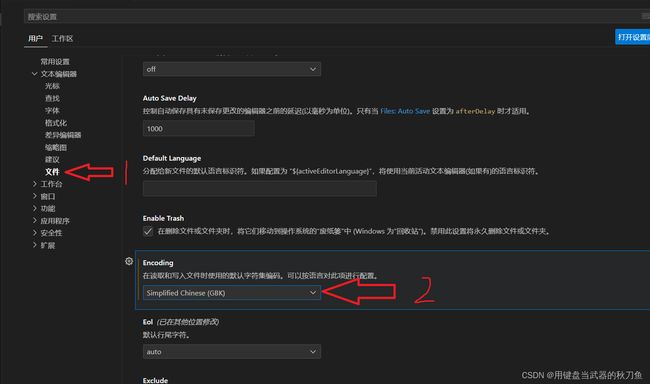Viewport: 650px width, 384px height.
Task: Toggle the Enable Trash checkbox
Action: 148,231
